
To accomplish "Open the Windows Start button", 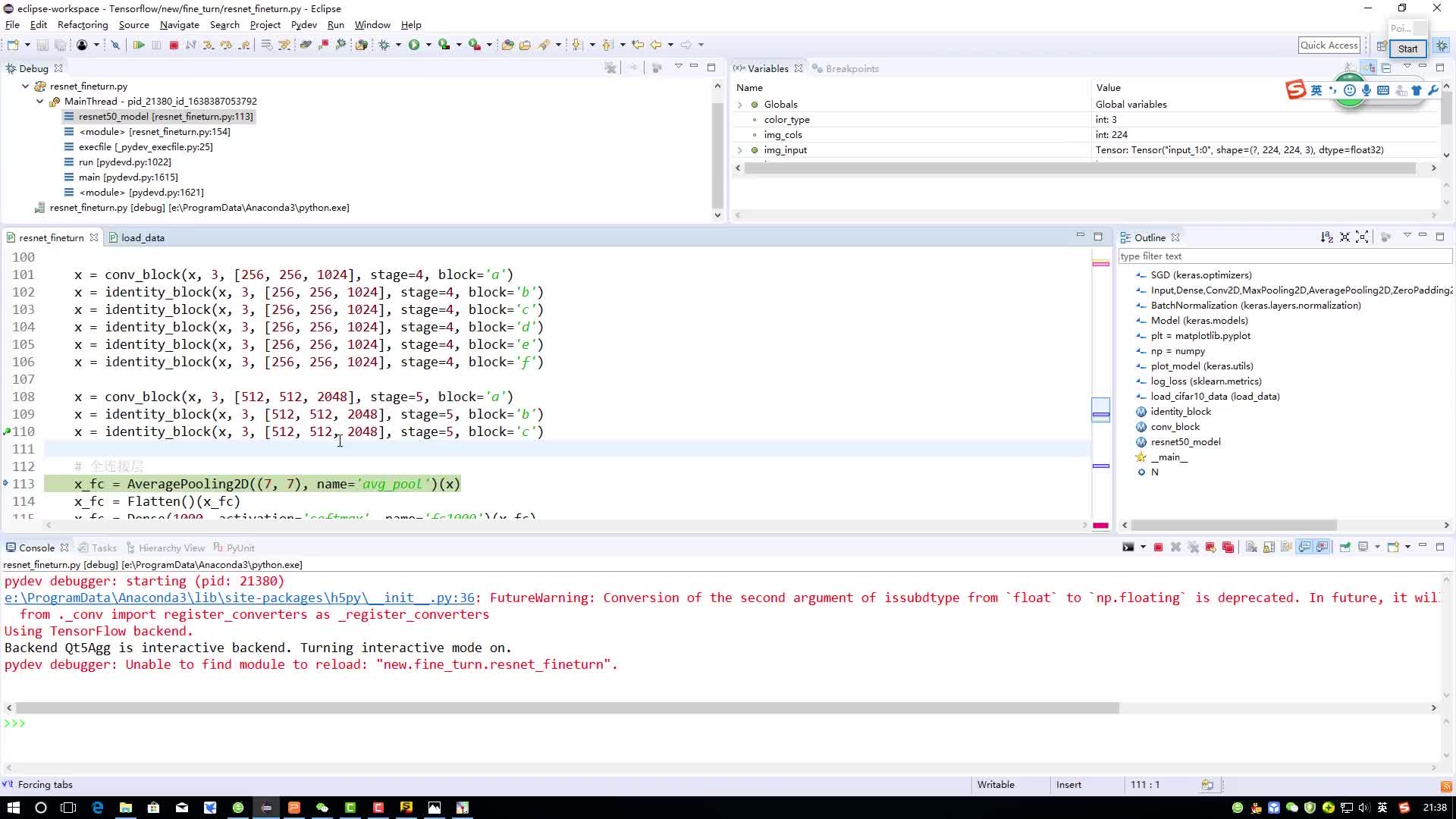I will coord(13,808).
